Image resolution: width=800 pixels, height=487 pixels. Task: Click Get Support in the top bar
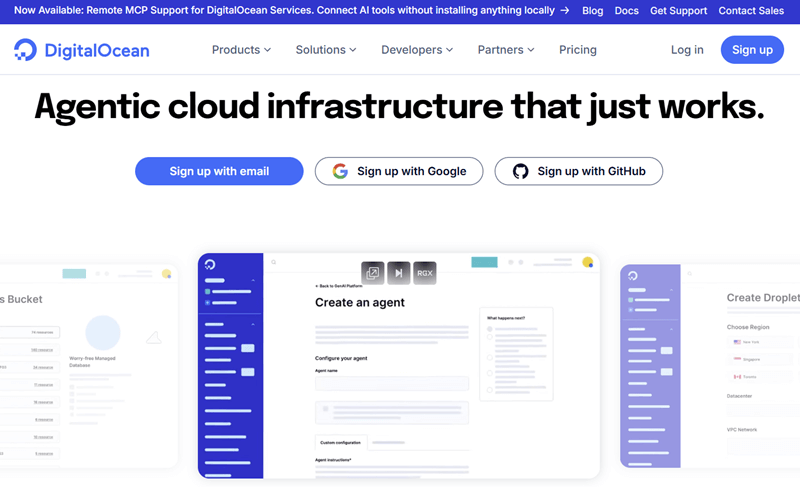(678, 11)
